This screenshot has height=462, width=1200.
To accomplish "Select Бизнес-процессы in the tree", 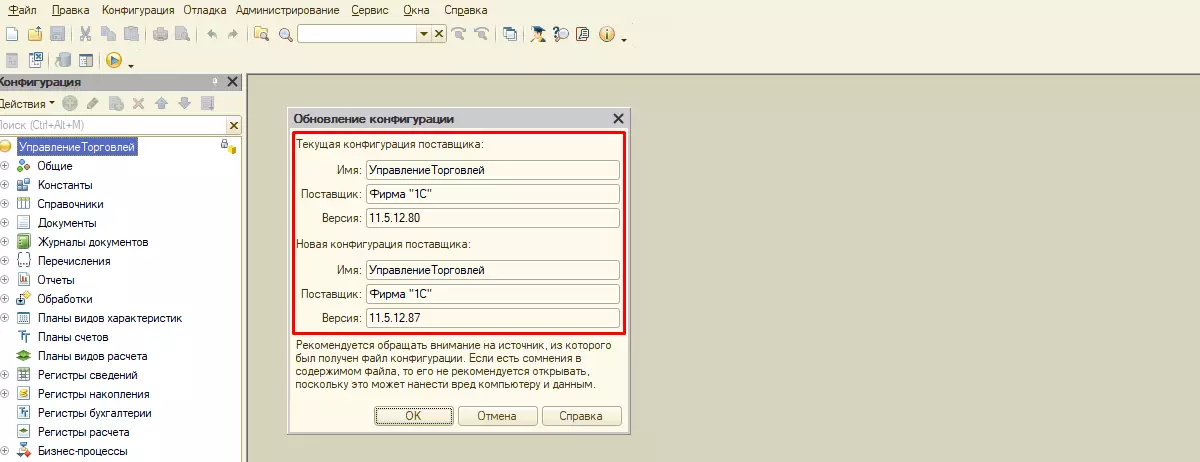I will point(82,451).
